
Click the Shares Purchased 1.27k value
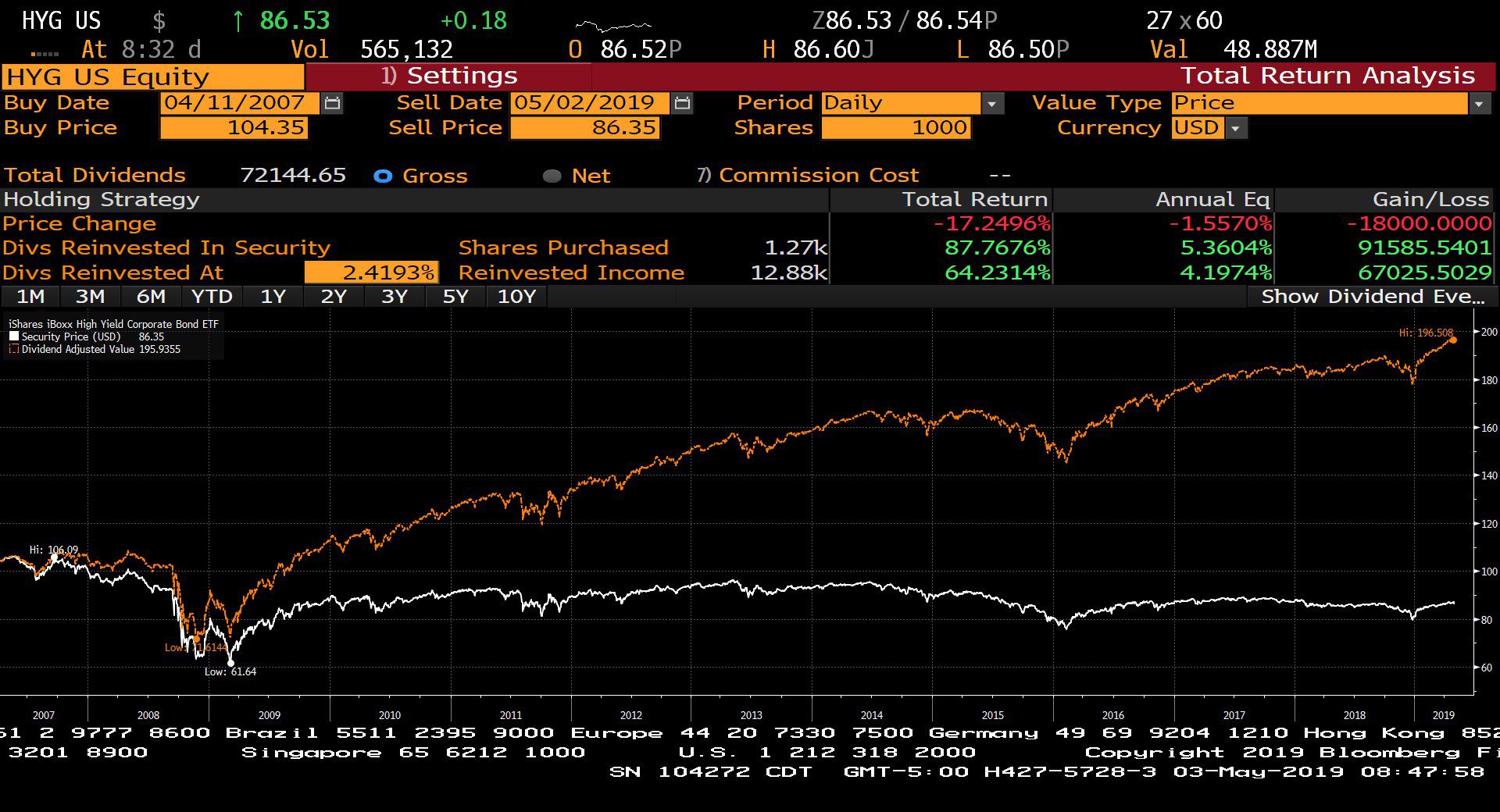coord(795,248)
